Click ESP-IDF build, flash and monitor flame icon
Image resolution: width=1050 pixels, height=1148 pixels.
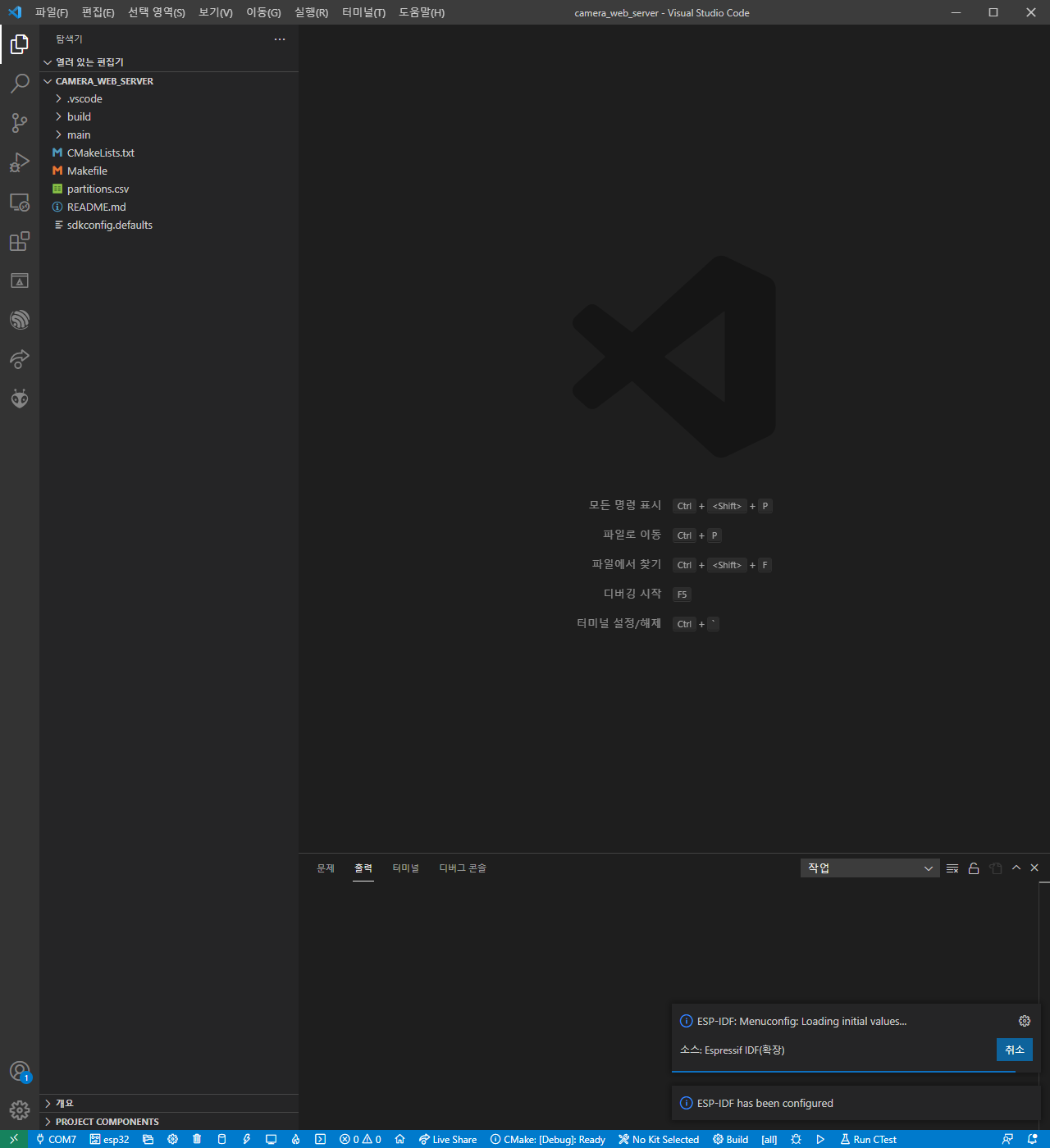295,1139
